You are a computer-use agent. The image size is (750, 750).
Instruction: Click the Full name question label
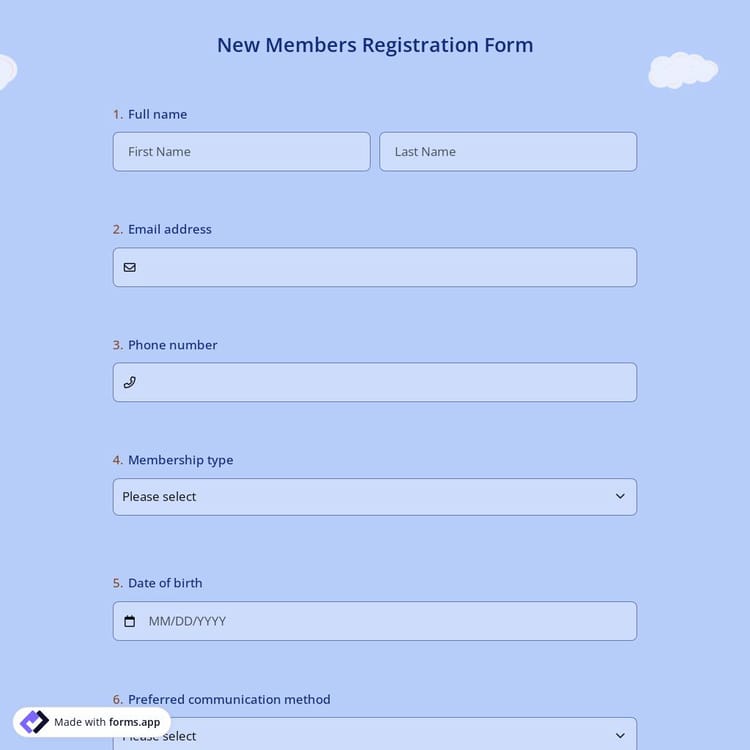pos(157,114)
